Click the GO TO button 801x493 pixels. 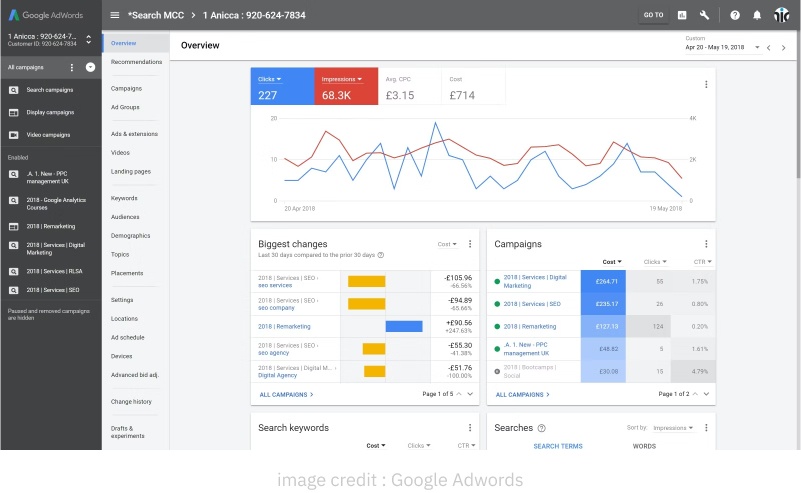653,15
